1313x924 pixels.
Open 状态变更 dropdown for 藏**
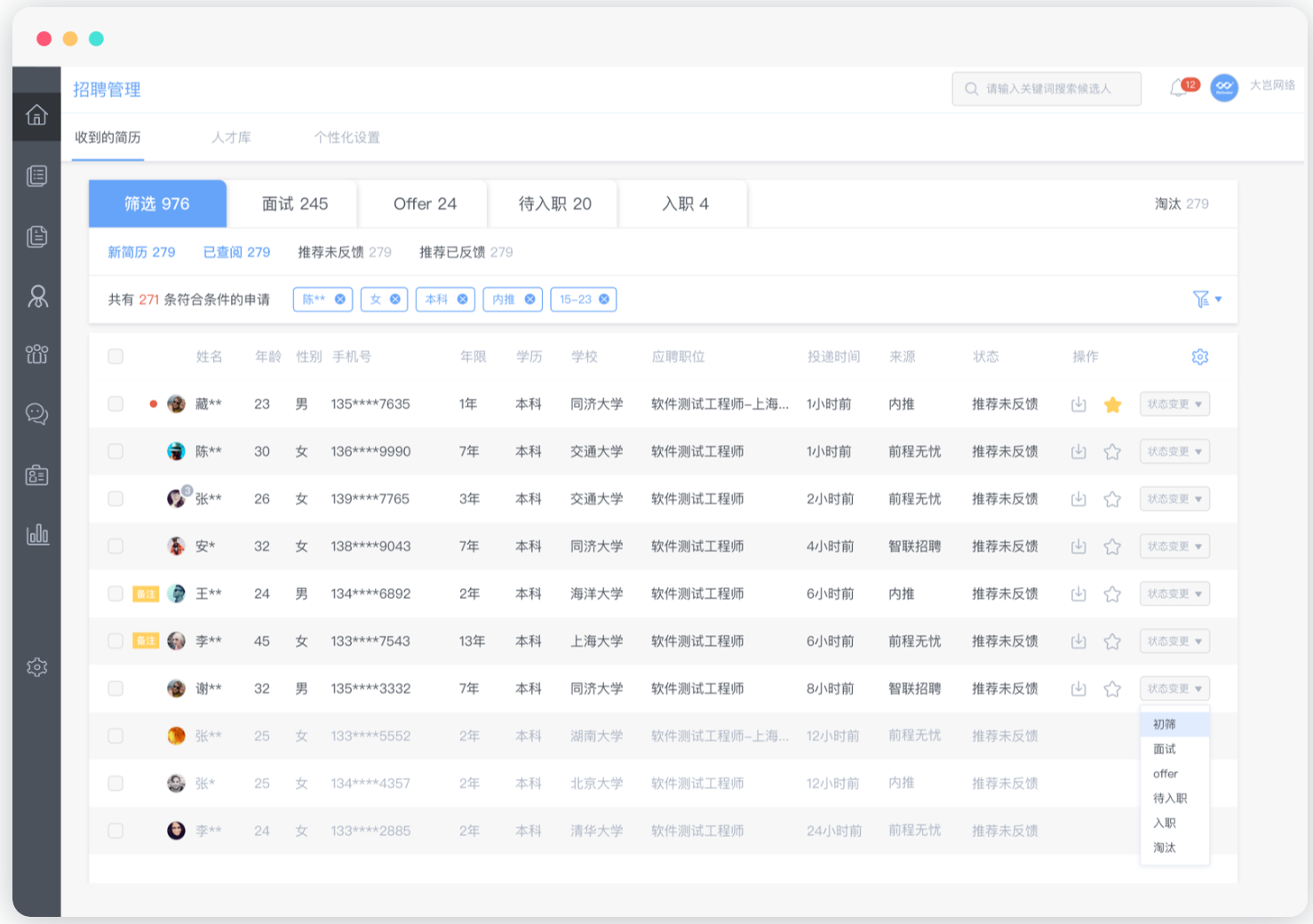[x=1174, y=404]
